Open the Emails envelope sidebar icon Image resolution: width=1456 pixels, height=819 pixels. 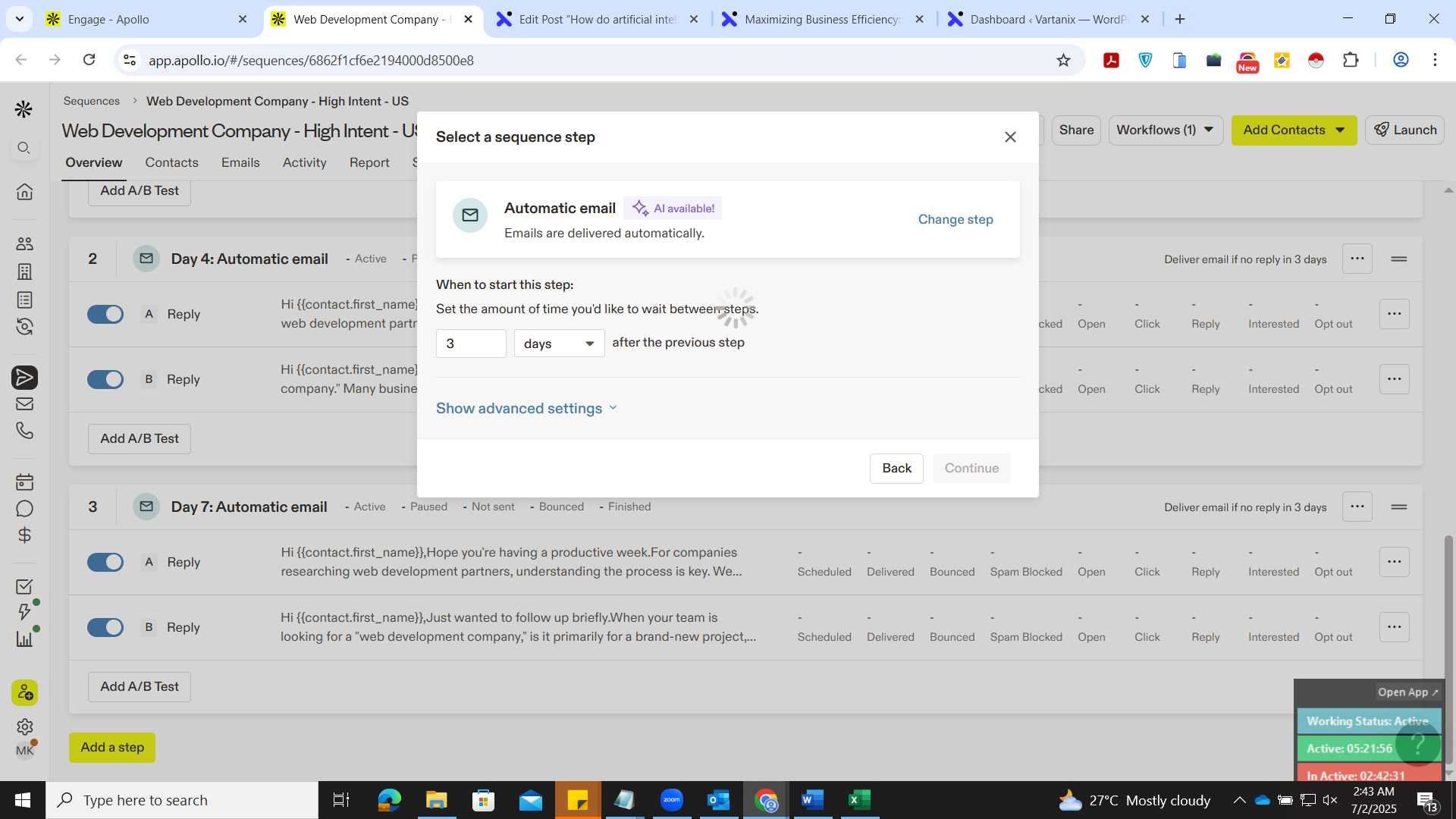(x=24, y=404)
